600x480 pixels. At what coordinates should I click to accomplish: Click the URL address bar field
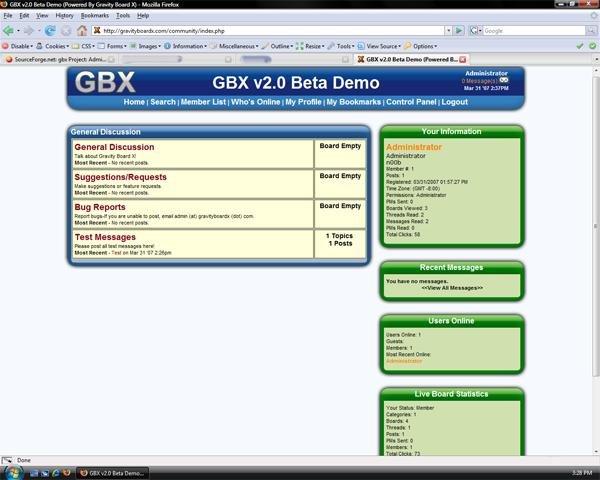[x=268, y=31]
